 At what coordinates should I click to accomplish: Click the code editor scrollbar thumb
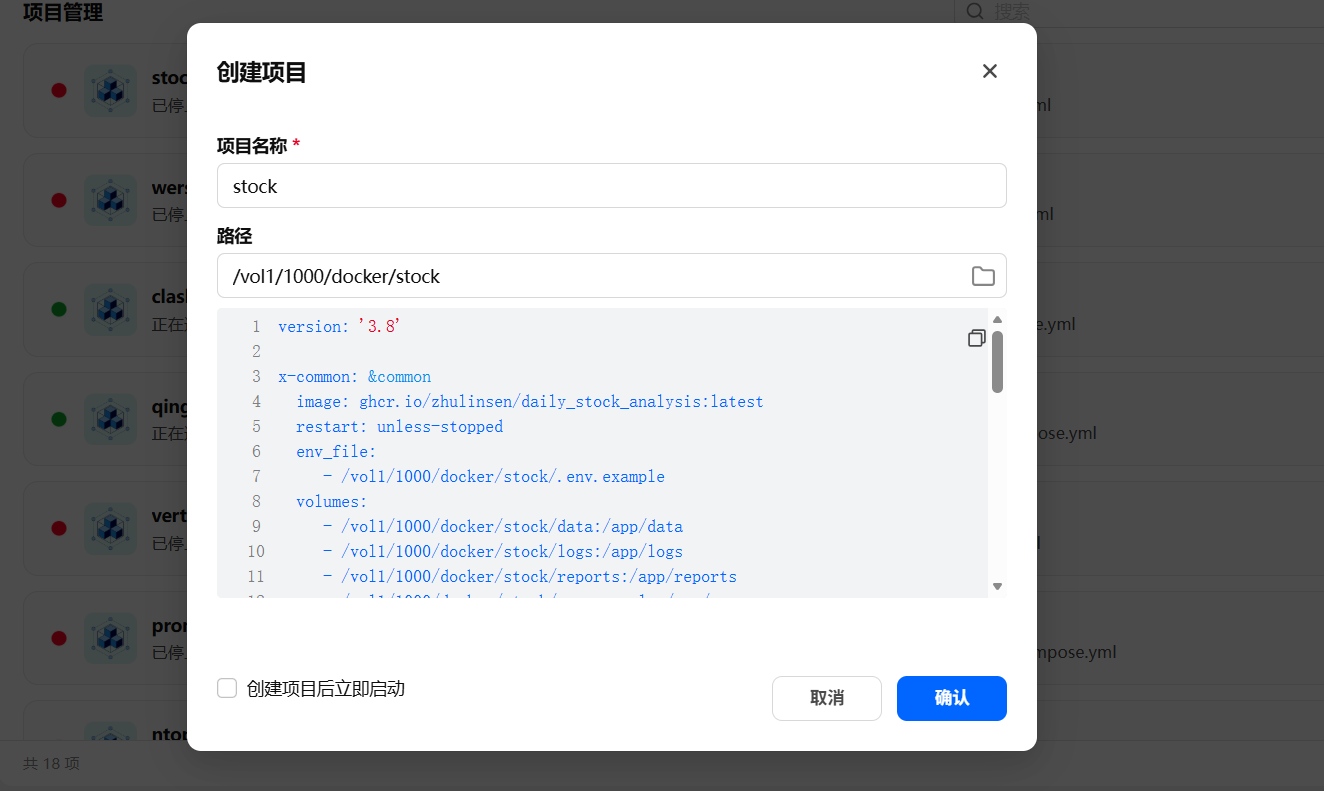[997, 361]
